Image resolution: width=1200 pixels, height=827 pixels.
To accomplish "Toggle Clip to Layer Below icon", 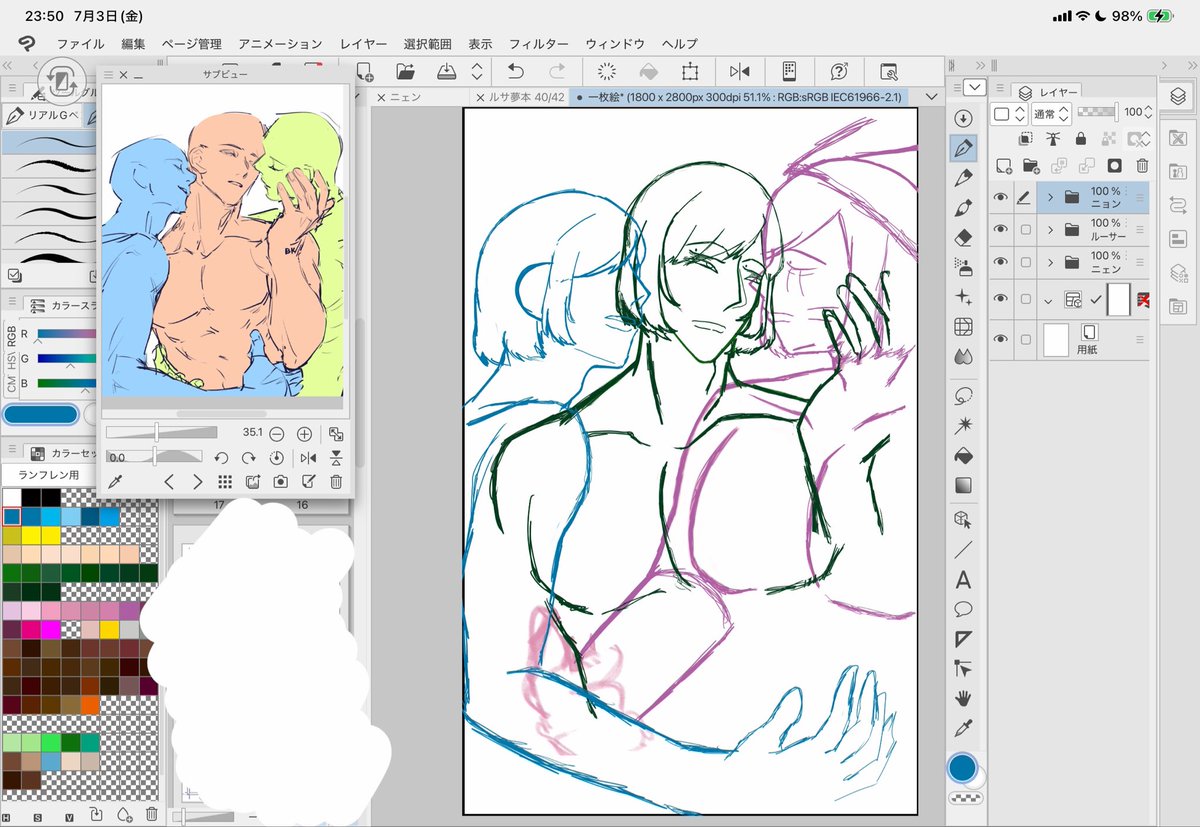I will point(1025,140).
